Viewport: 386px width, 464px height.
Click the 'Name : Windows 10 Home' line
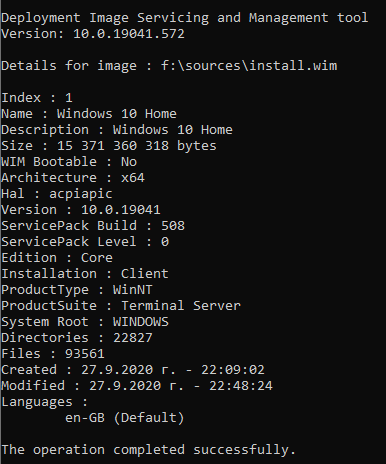point(89,114)
